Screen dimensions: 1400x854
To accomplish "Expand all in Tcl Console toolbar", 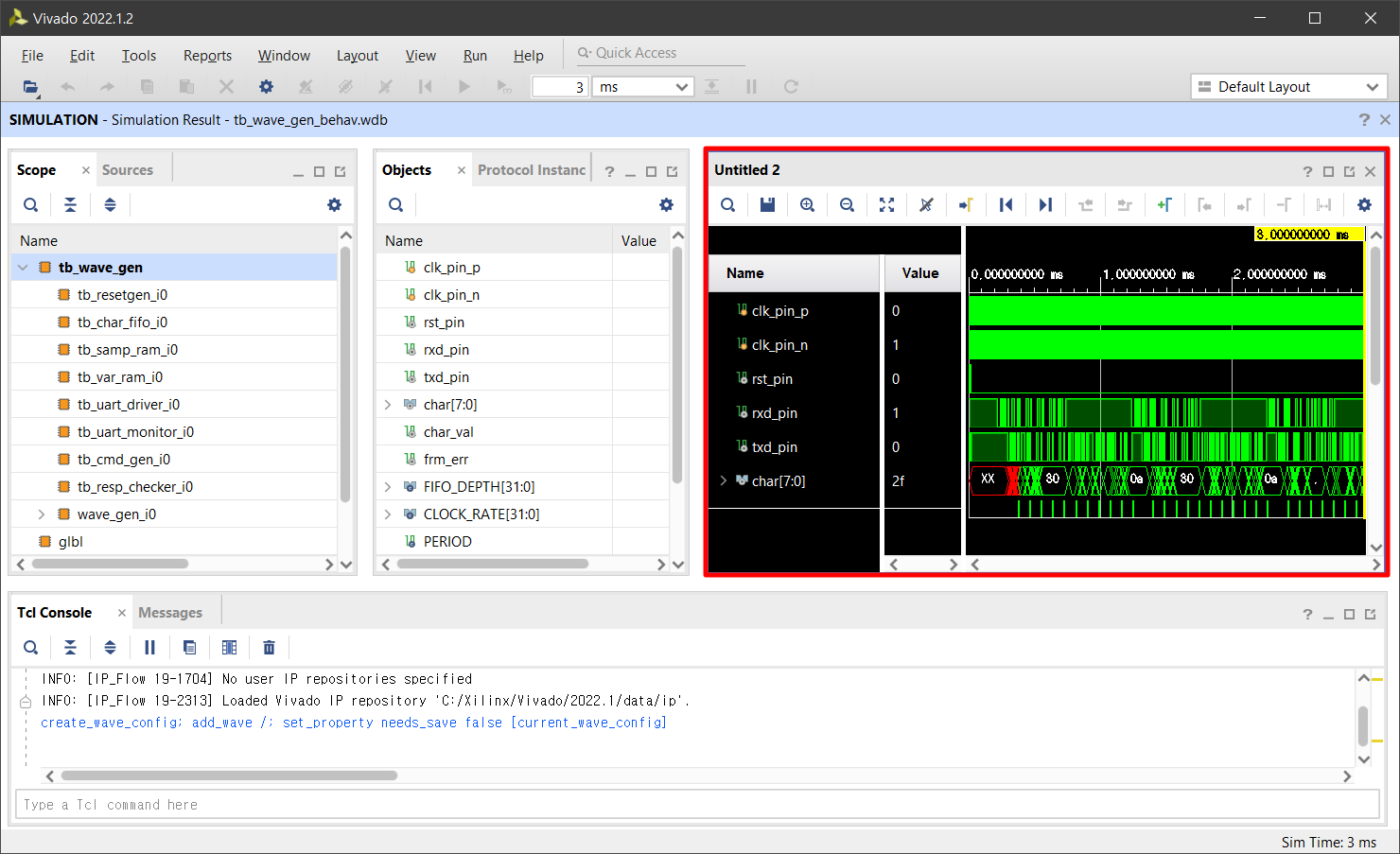I will 110,647.
